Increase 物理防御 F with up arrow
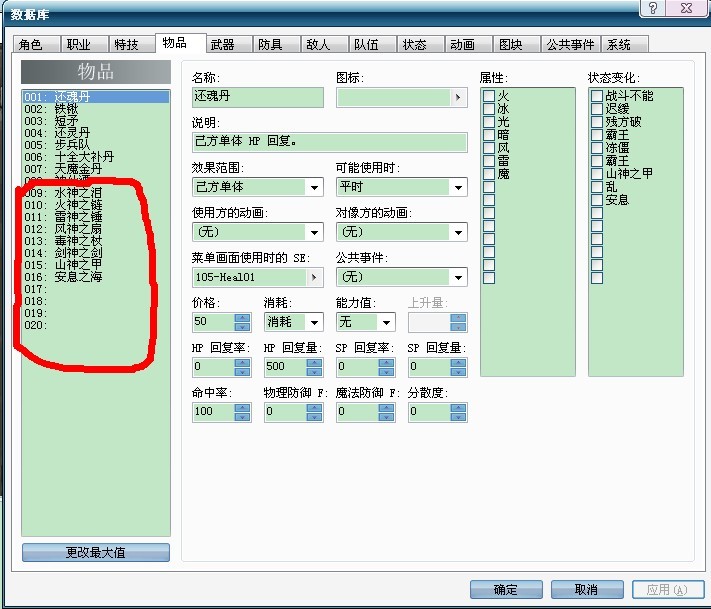 tap(314, 408)
